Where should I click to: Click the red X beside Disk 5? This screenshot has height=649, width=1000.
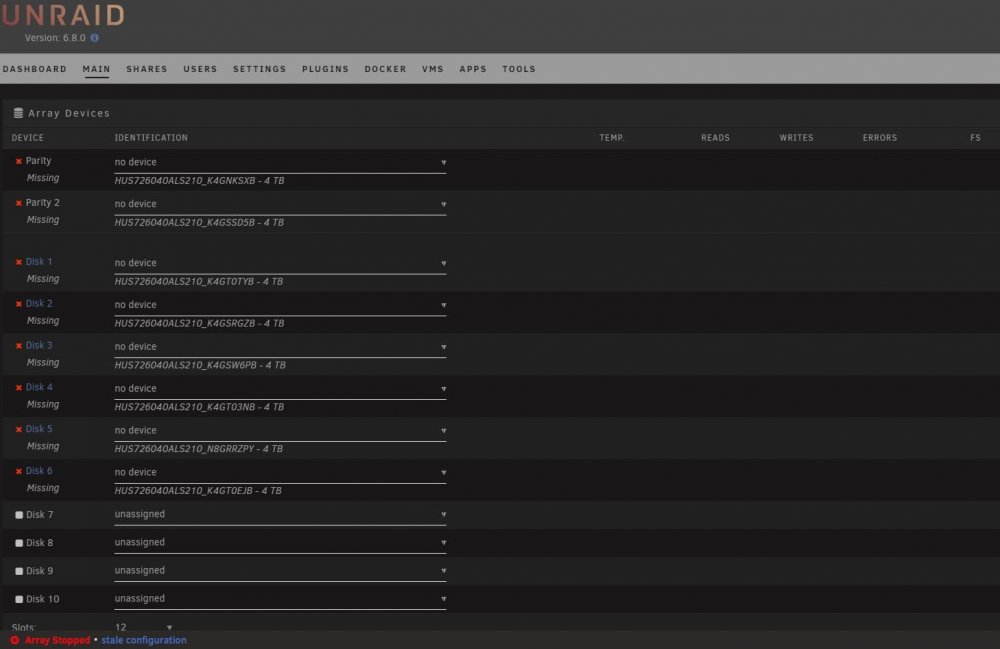18,430
